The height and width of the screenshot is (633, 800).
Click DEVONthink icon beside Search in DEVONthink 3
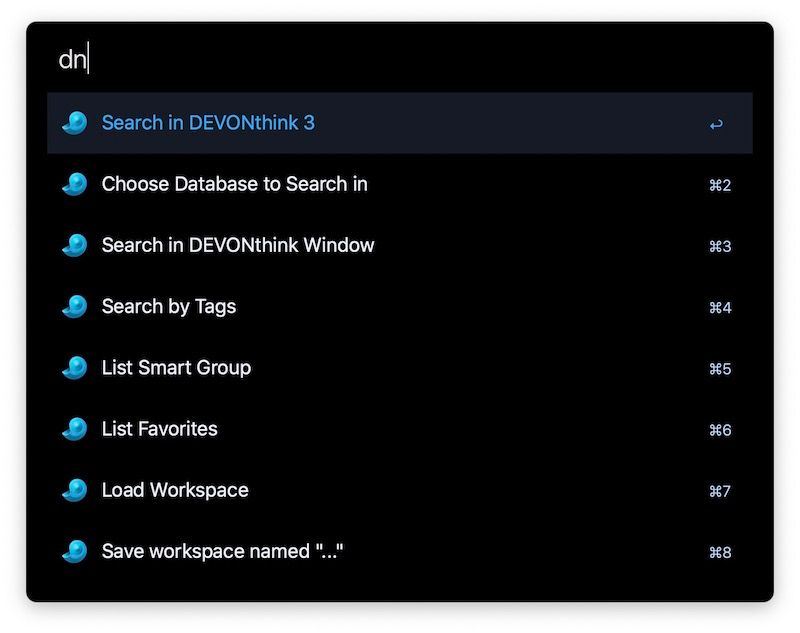75,123
